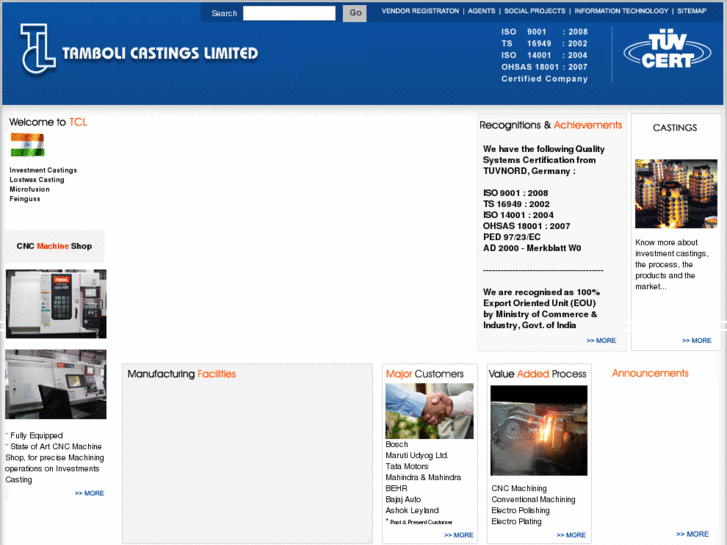This screenshot has width=727, height=545.
Task: Open Vendor Registration page
Action: (420, 11)
